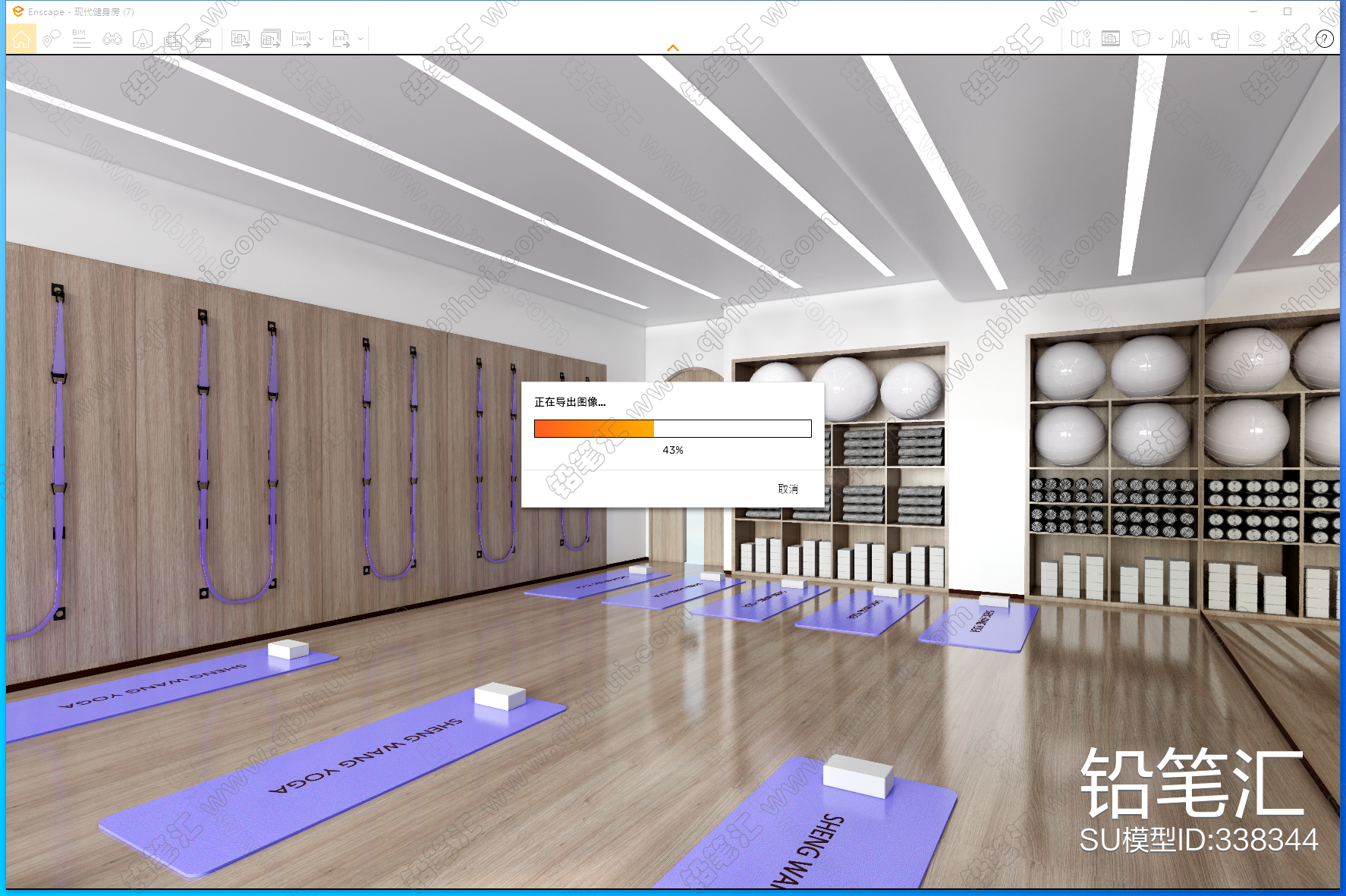
Task: Click the 正在导出图像... dialog title text
Action: coord(570,402)
